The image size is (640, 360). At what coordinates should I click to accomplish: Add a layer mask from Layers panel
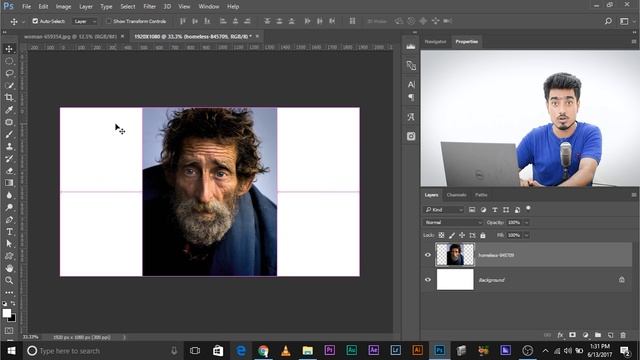pos(573,335)
